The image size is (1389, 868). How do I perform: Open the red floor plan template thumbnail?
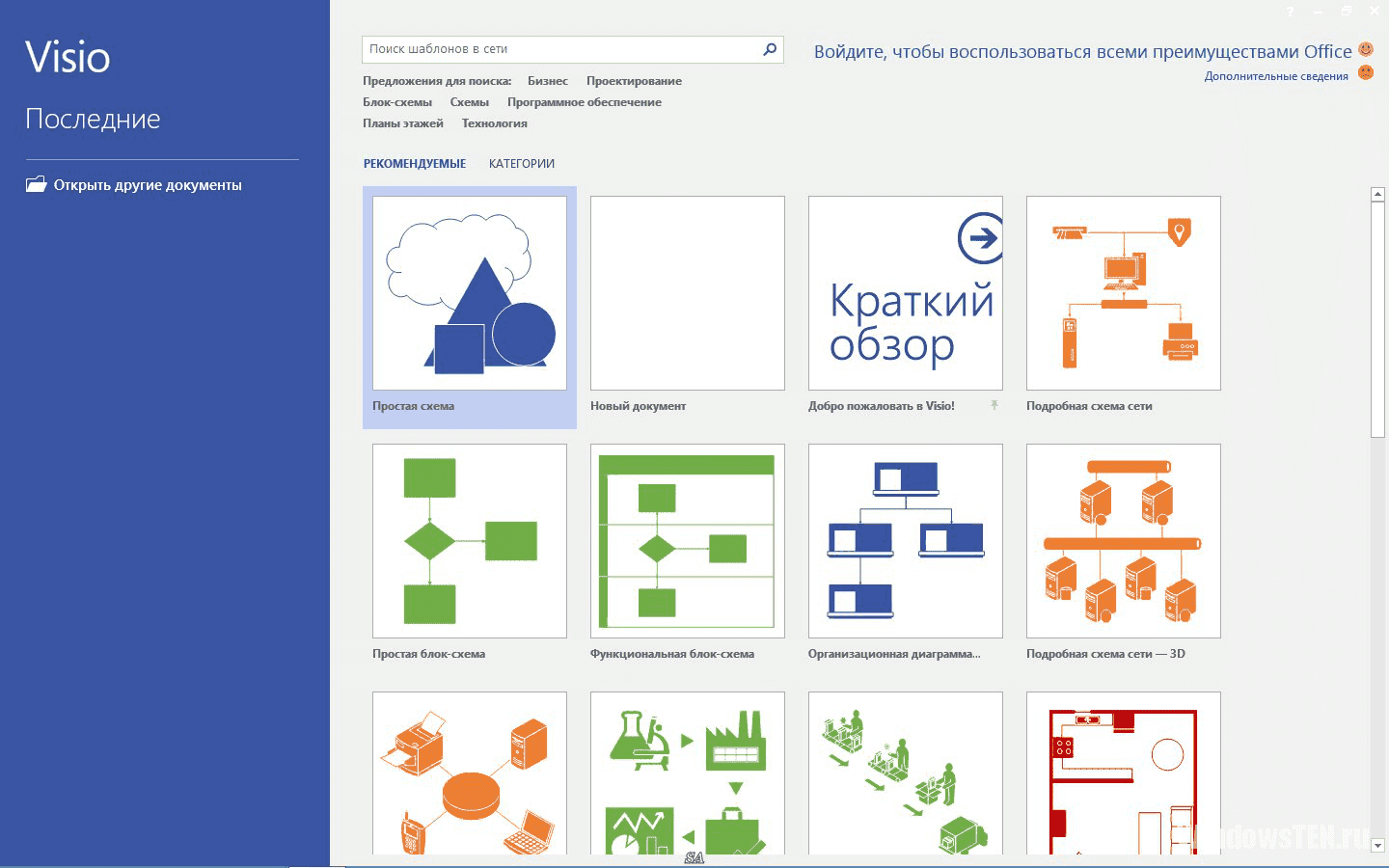click(x=1124, y=773)
